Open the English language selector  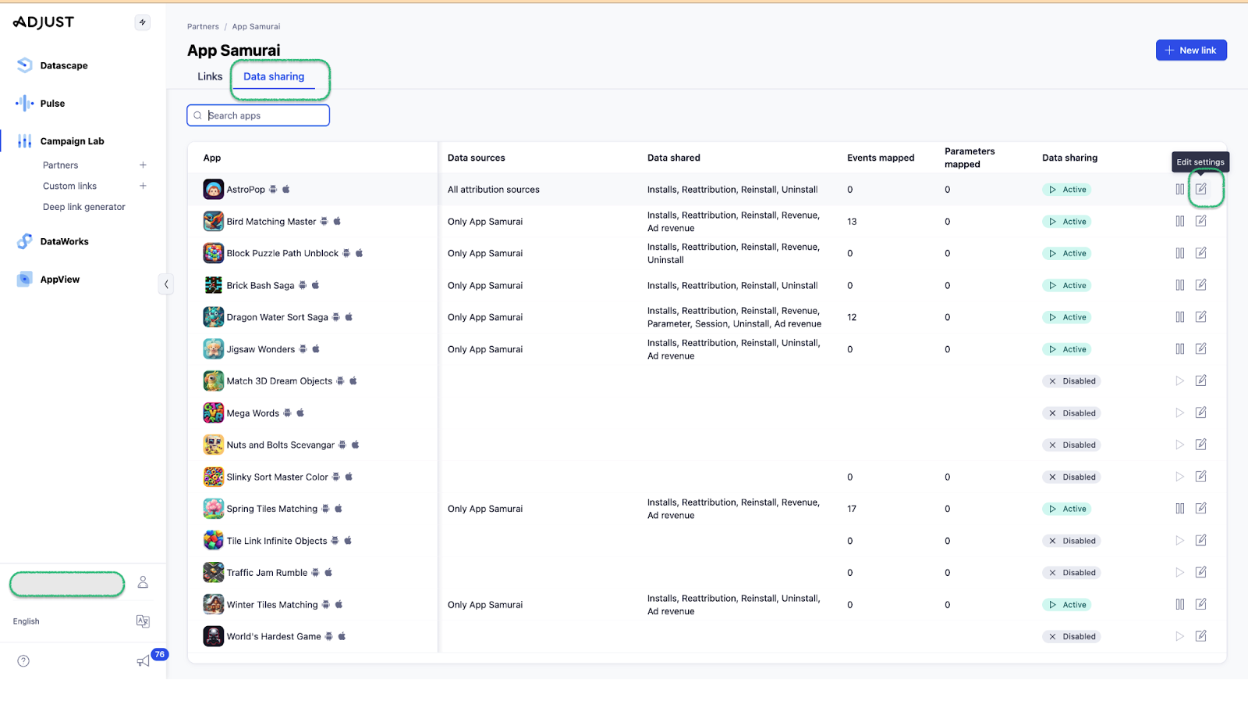(26, 621)
